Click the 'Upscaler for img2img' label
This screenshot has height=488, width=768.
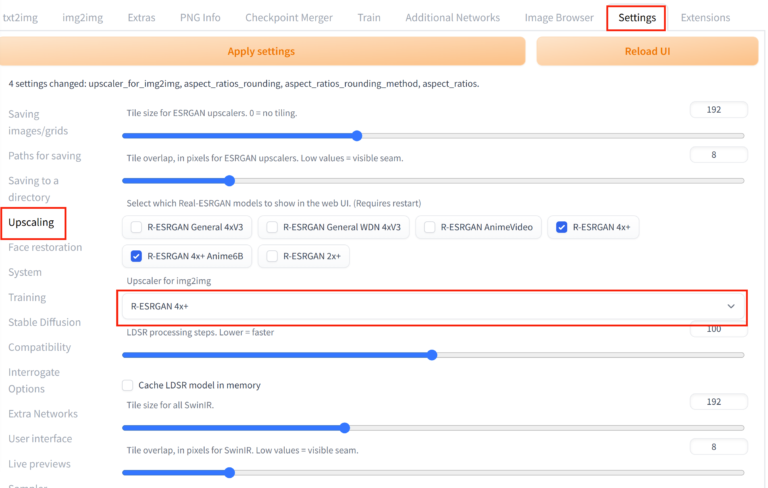pos(168,281)
